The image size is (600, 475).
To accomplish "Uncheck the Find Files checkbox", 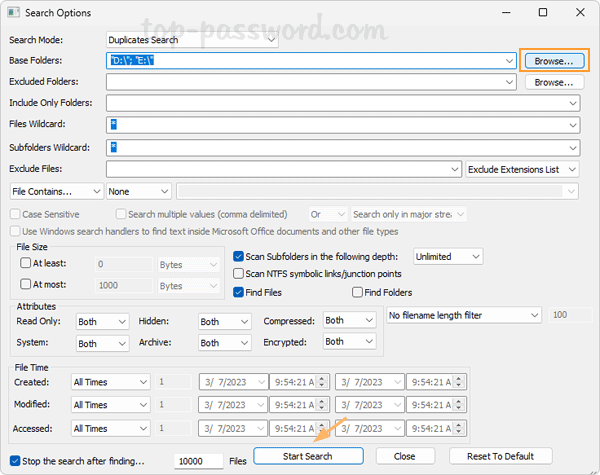I will pos(239,292).
